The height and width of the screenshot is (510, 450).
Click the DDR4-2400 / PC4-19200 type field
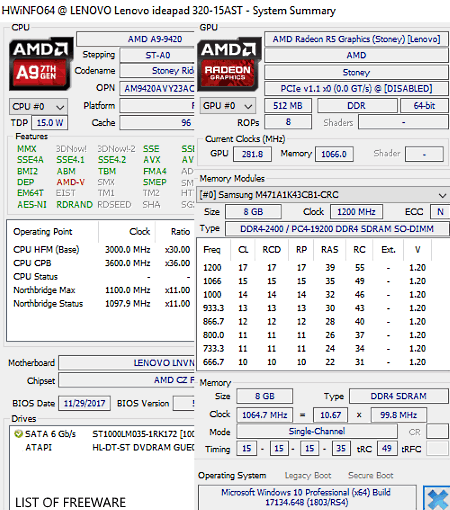pyautogui.click(x=337, y=229)
